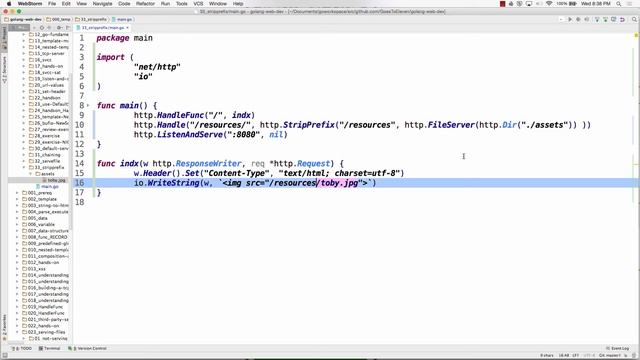Screen dimensions: 640x360
Task: Expand the 32_servefile folder
Action: click(24, 161)
